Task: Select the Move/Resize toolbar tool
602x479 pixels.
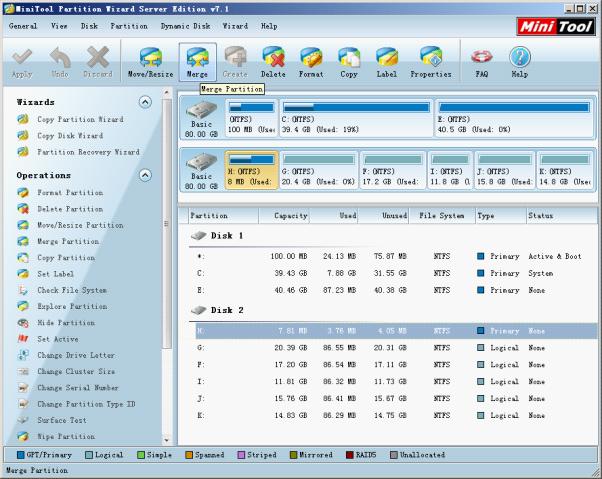Action: 150,62
